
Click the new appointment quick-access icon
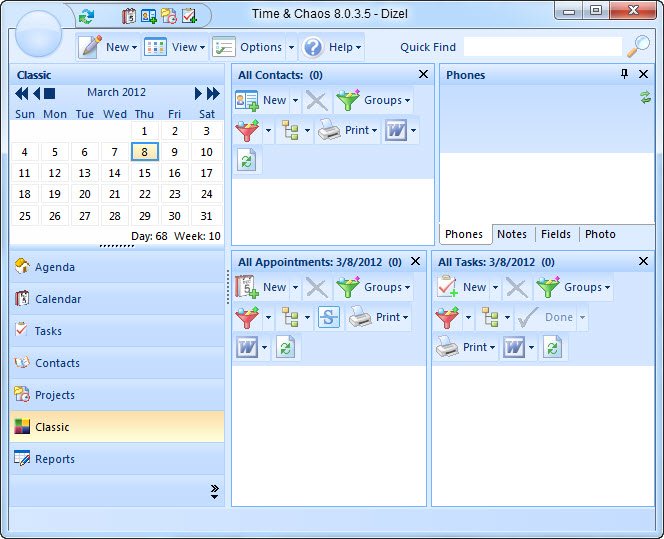[x=129, y=16]
